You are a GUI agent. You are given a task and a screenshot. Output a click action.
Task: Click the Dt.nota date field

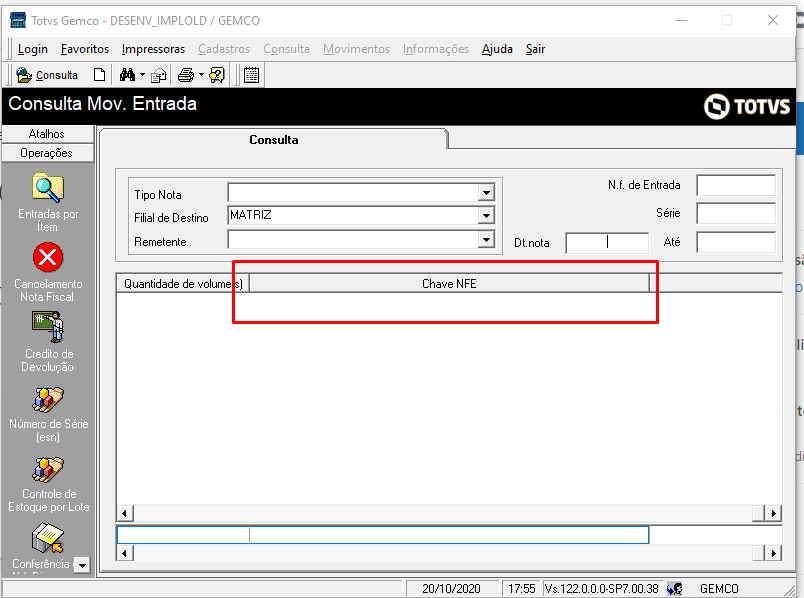point(607,243)
